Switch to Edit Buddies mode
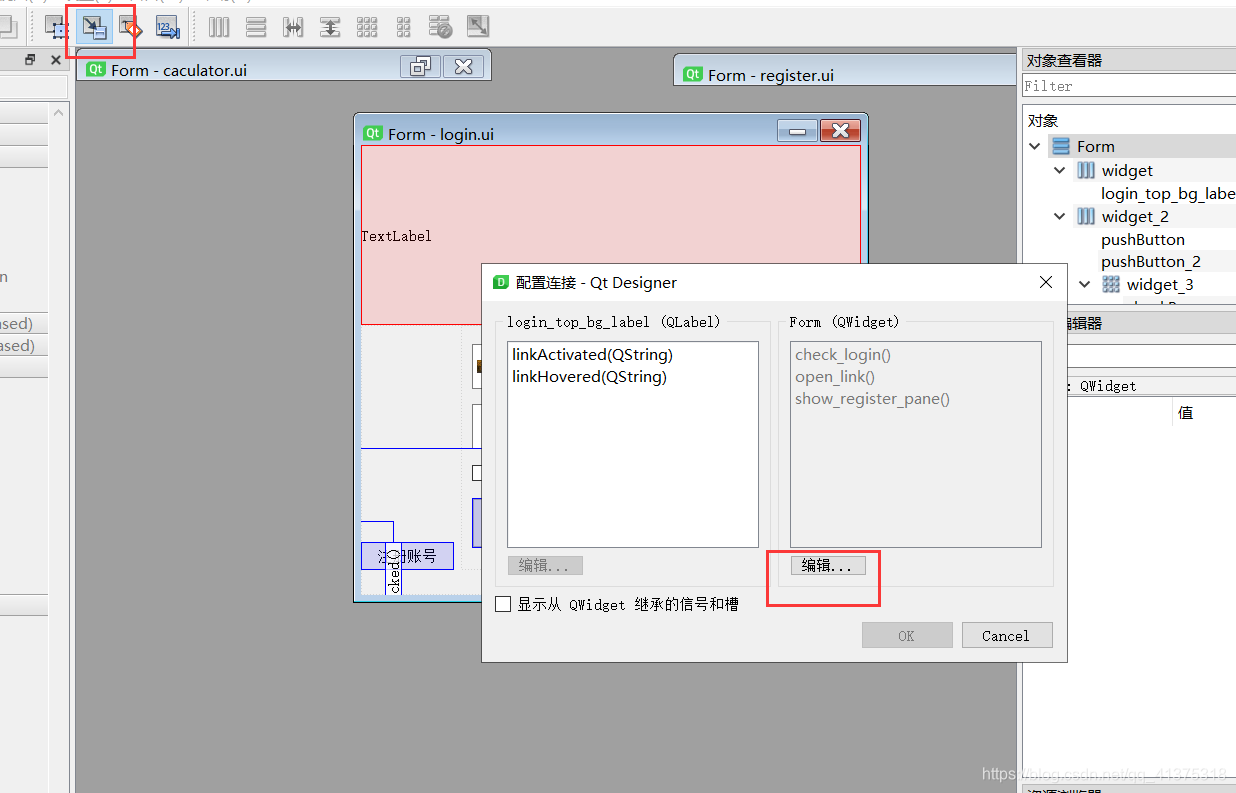 (x=130, y=27)
